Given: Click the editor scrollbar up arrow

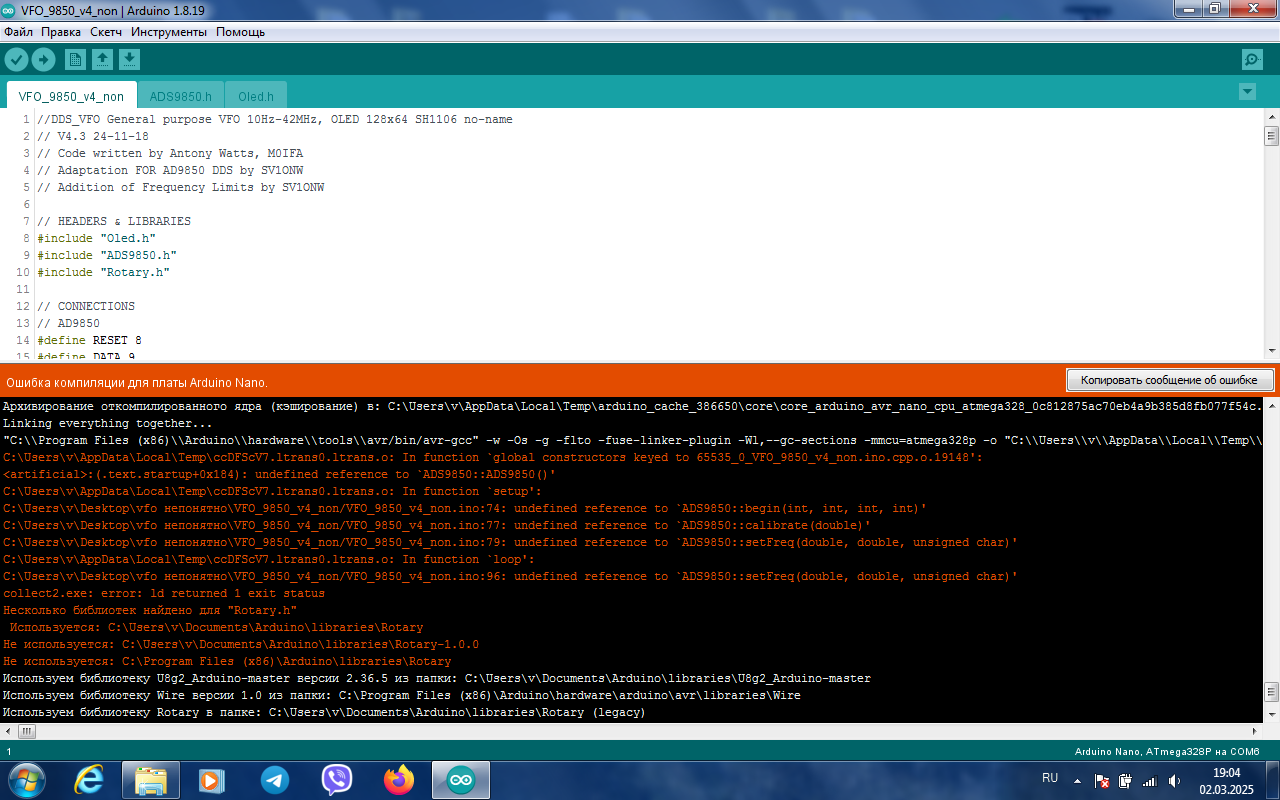Looking at the screenshot, I should (1271, 117).
